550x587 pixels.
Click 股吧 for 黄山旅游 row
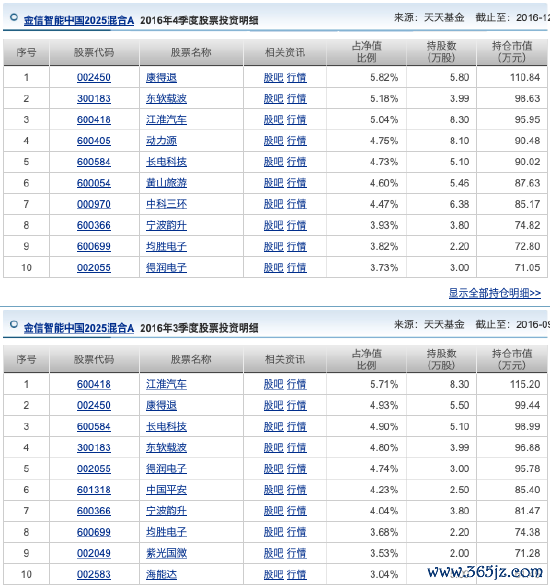274,183
